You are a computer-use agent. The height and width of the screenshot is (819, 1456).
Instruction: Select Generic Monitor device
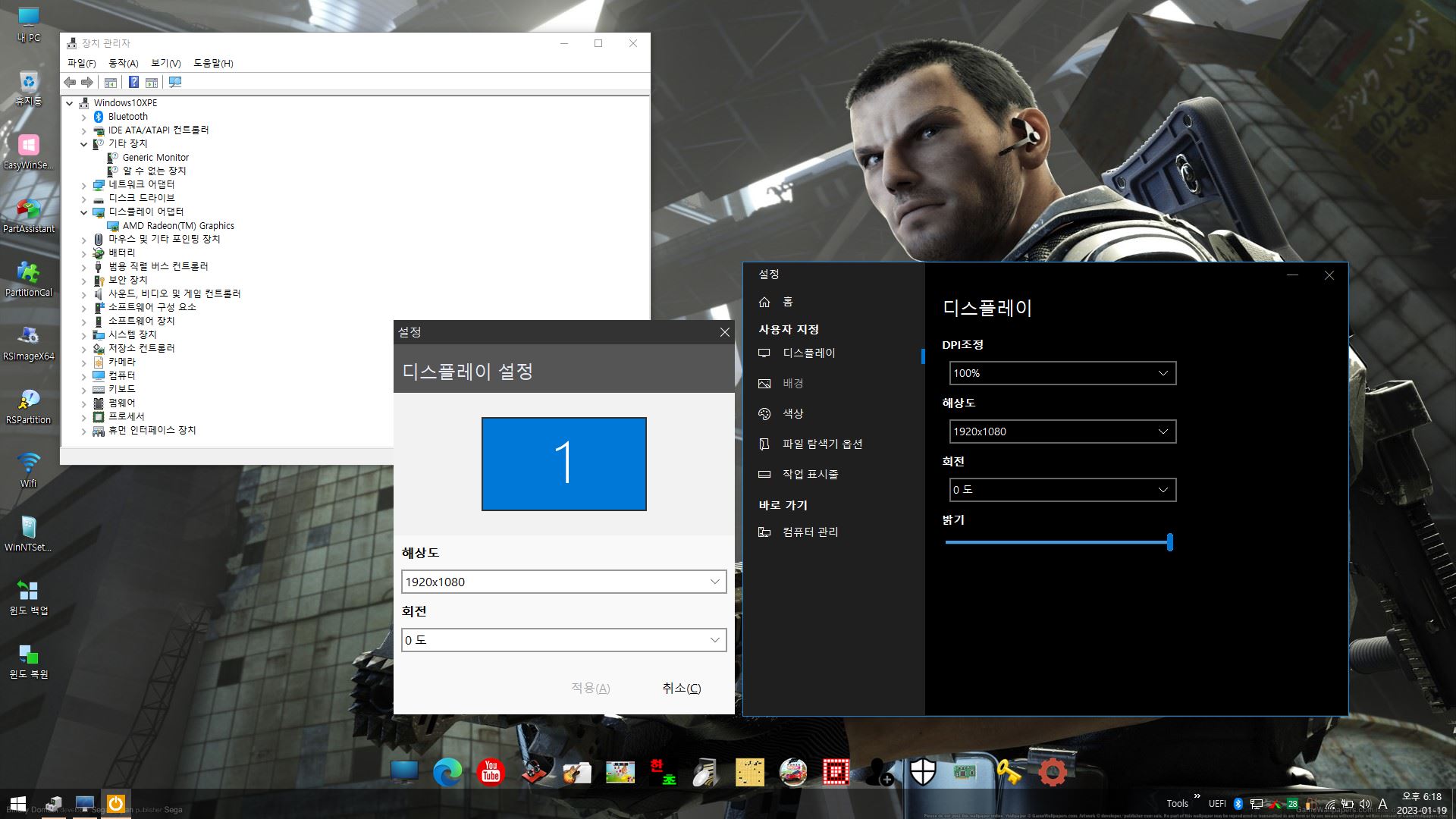[155, 158]
